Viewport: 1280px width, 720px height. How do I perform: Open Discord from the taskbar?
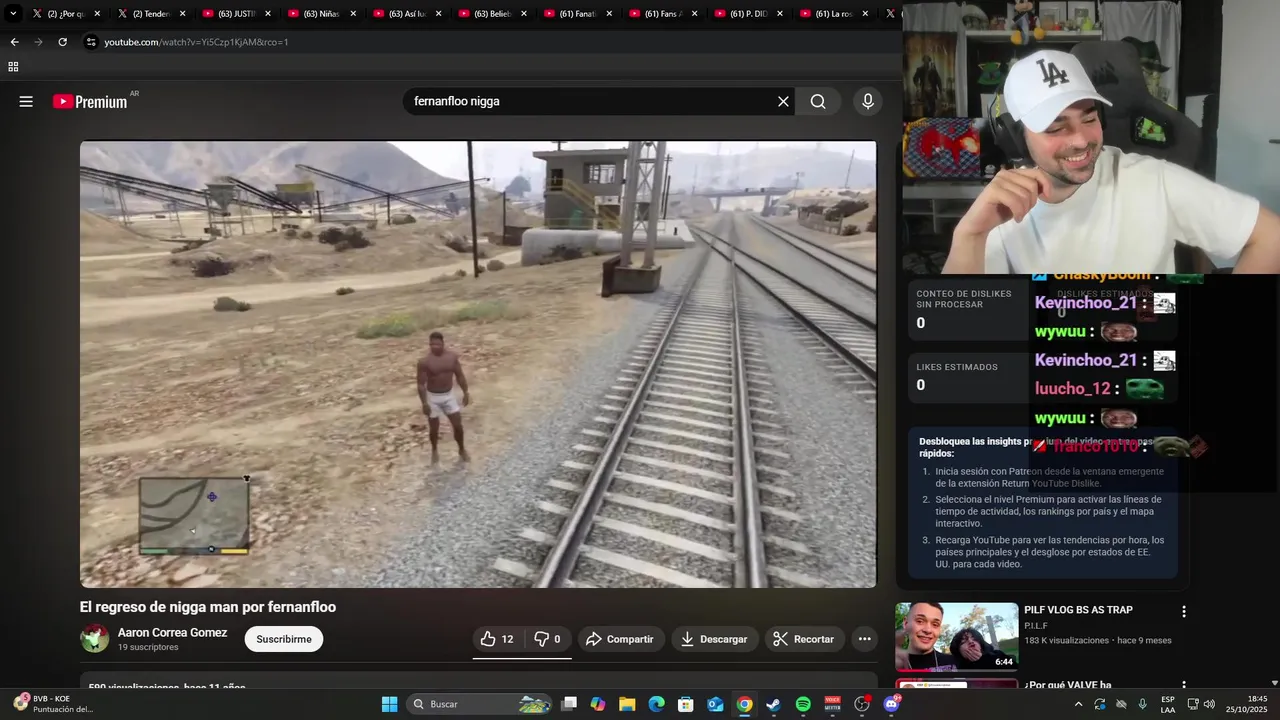[x=891, y=704]
